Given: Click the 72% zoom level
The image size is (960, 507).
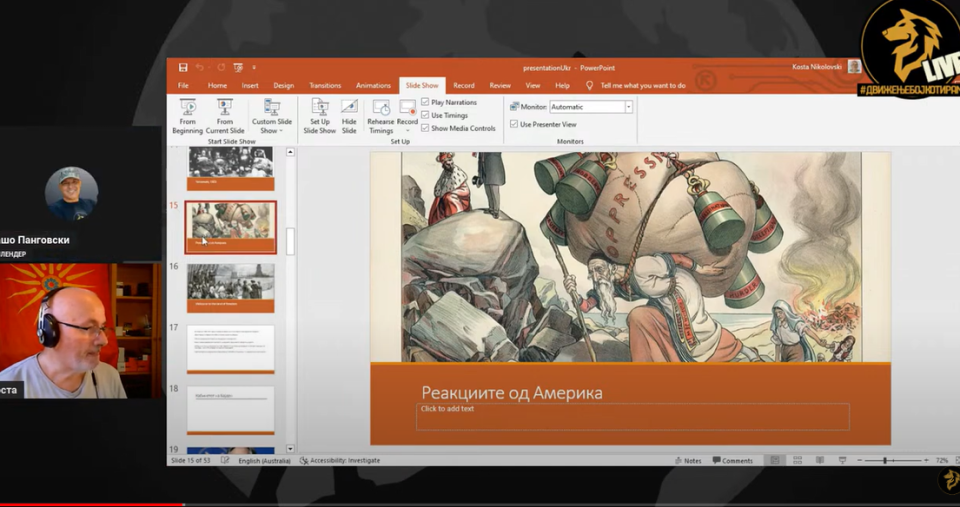Looking at the screenshot, I should click(942, 460).
